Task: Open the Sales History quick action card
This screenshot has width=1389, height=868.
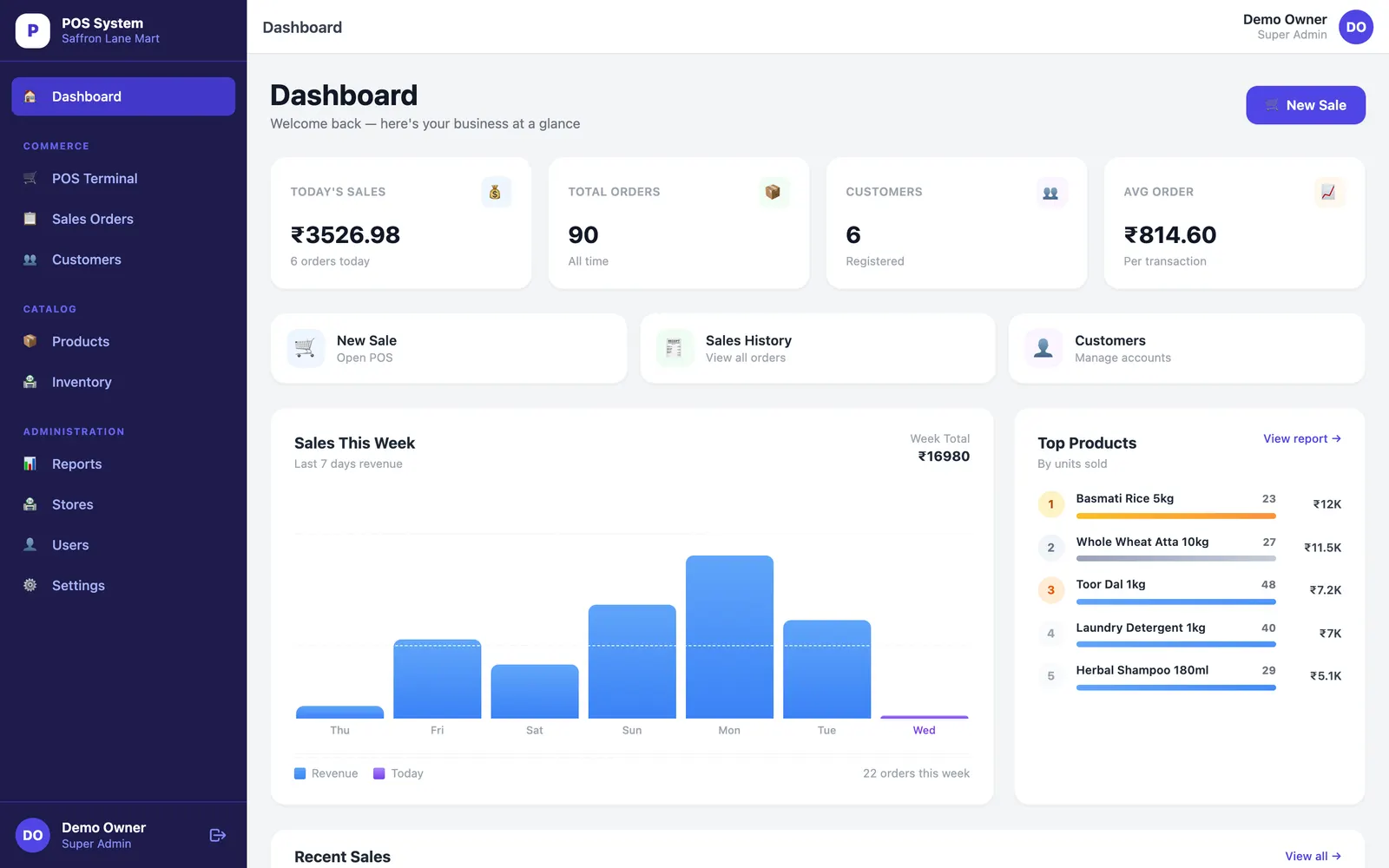Action: [x=817, y=348]
